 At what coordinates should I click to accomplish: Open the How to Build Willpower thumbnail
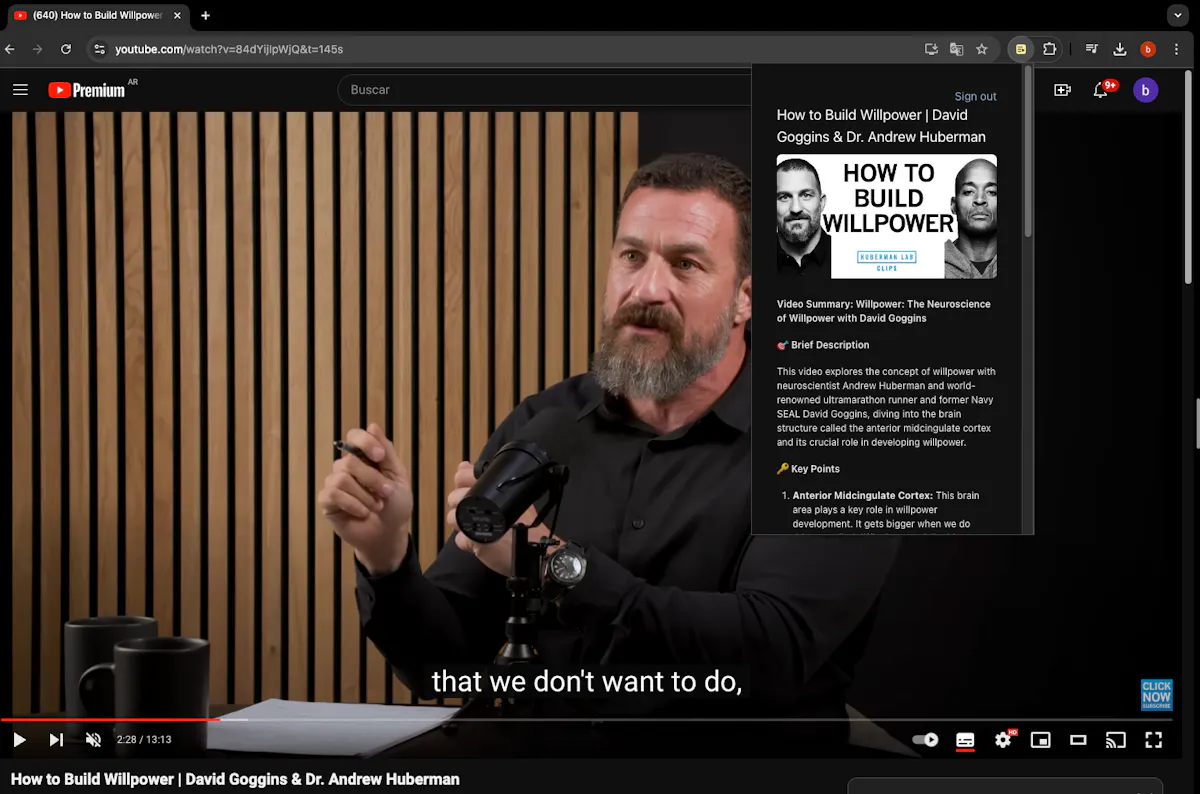click(x=887, y=216)
